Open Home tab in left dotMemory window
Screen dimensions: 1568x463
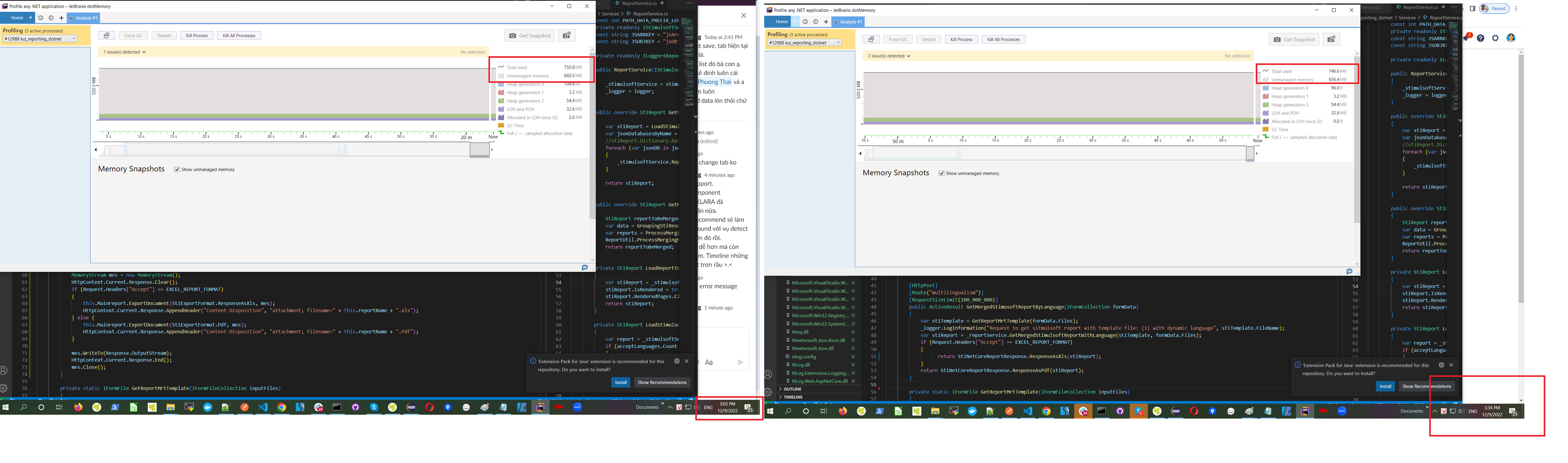[17, 18]
